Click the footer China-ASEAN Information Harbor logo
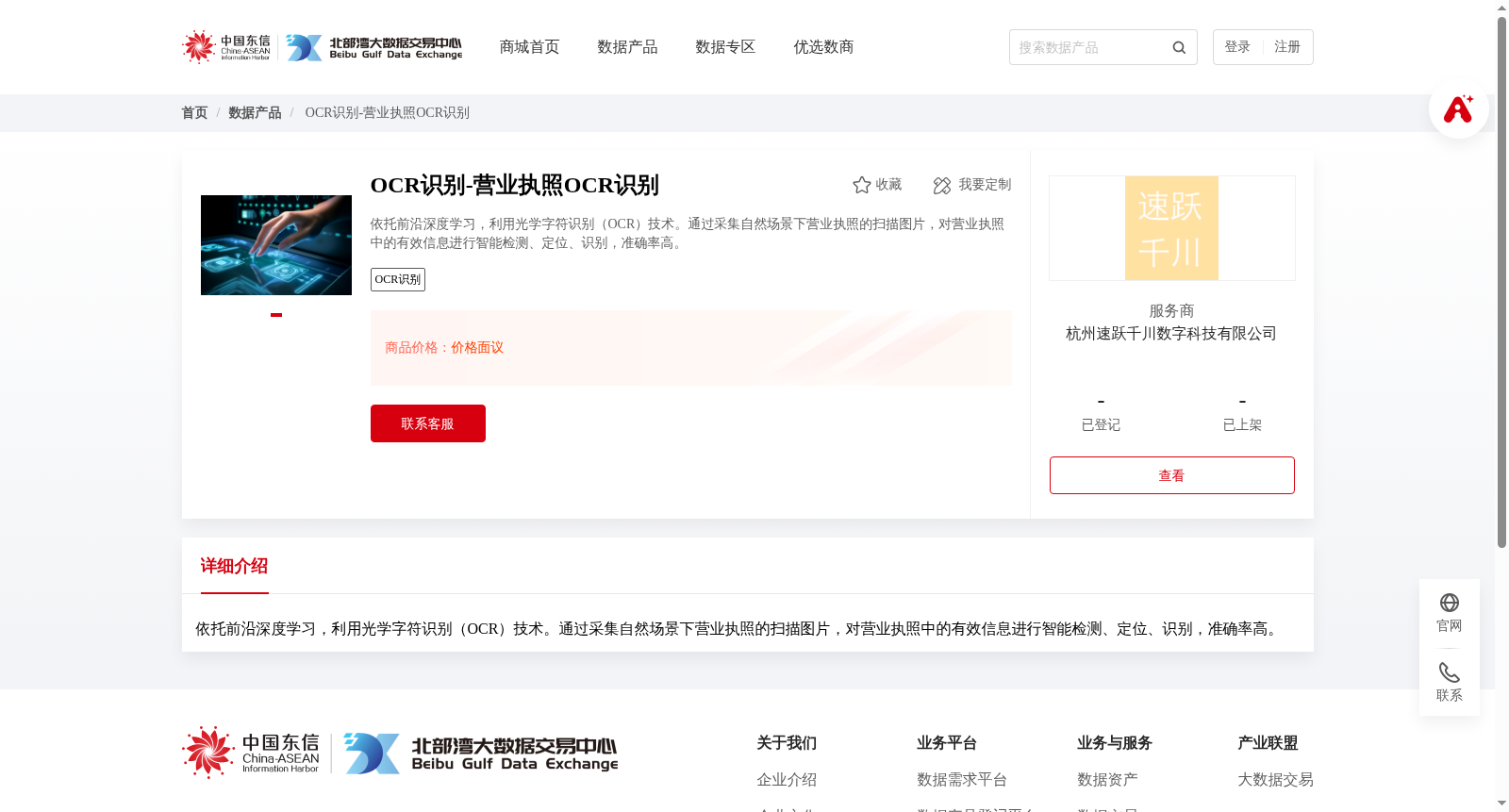This screenshot has width=1509, height=812. point(251,753)
